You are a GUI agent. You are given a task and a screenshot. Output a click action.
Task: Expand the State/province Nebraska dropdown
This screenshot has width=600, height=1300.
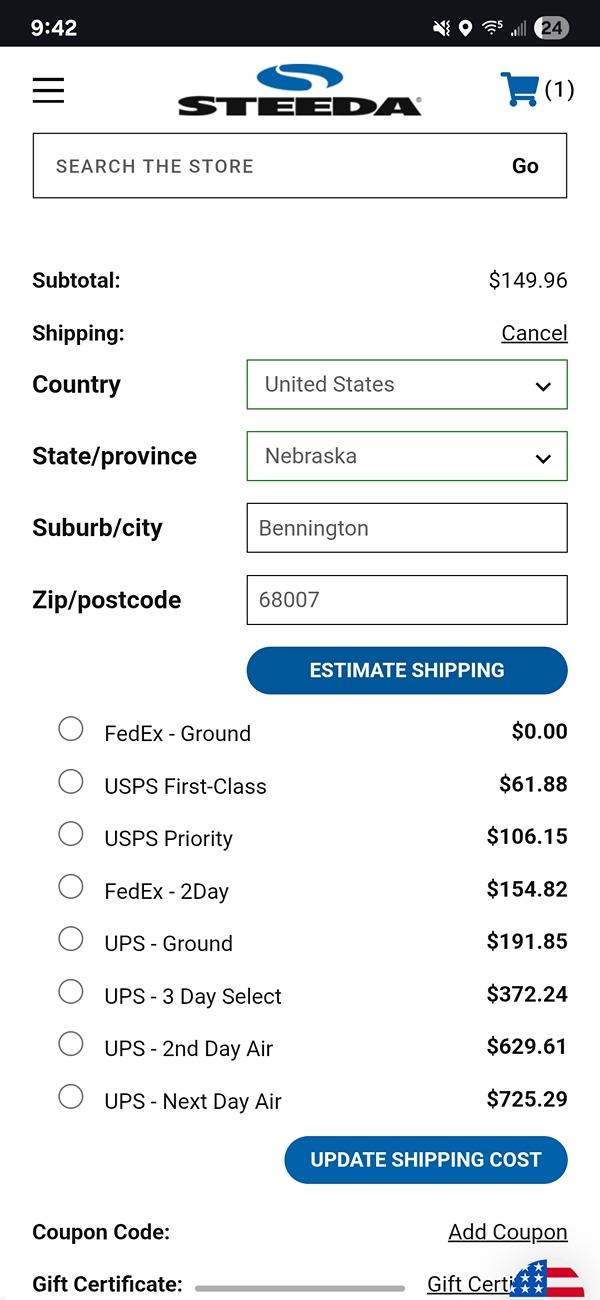pyautogui.click(x=407, y=456)
